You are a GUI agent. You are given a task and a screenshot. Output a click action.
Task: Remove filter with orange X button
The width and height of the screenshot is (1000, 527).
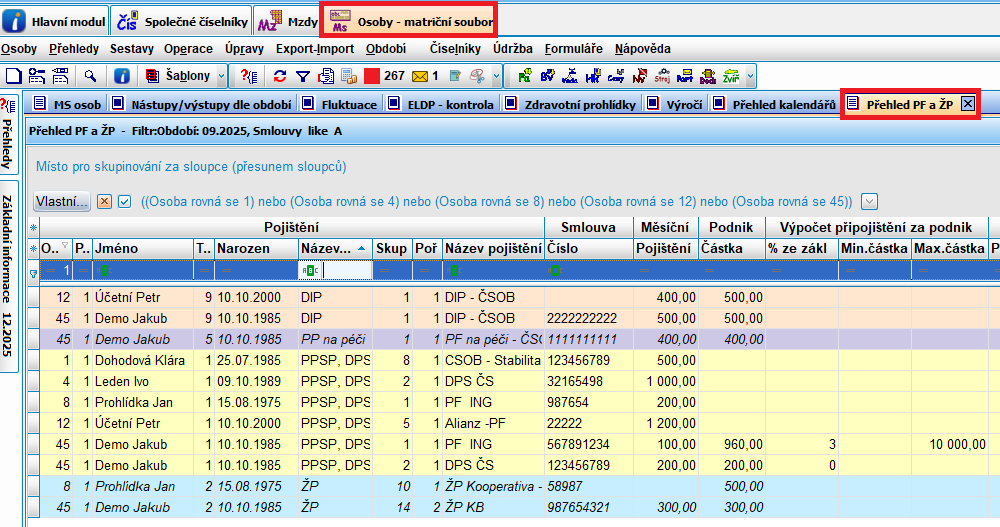(104, 201)
